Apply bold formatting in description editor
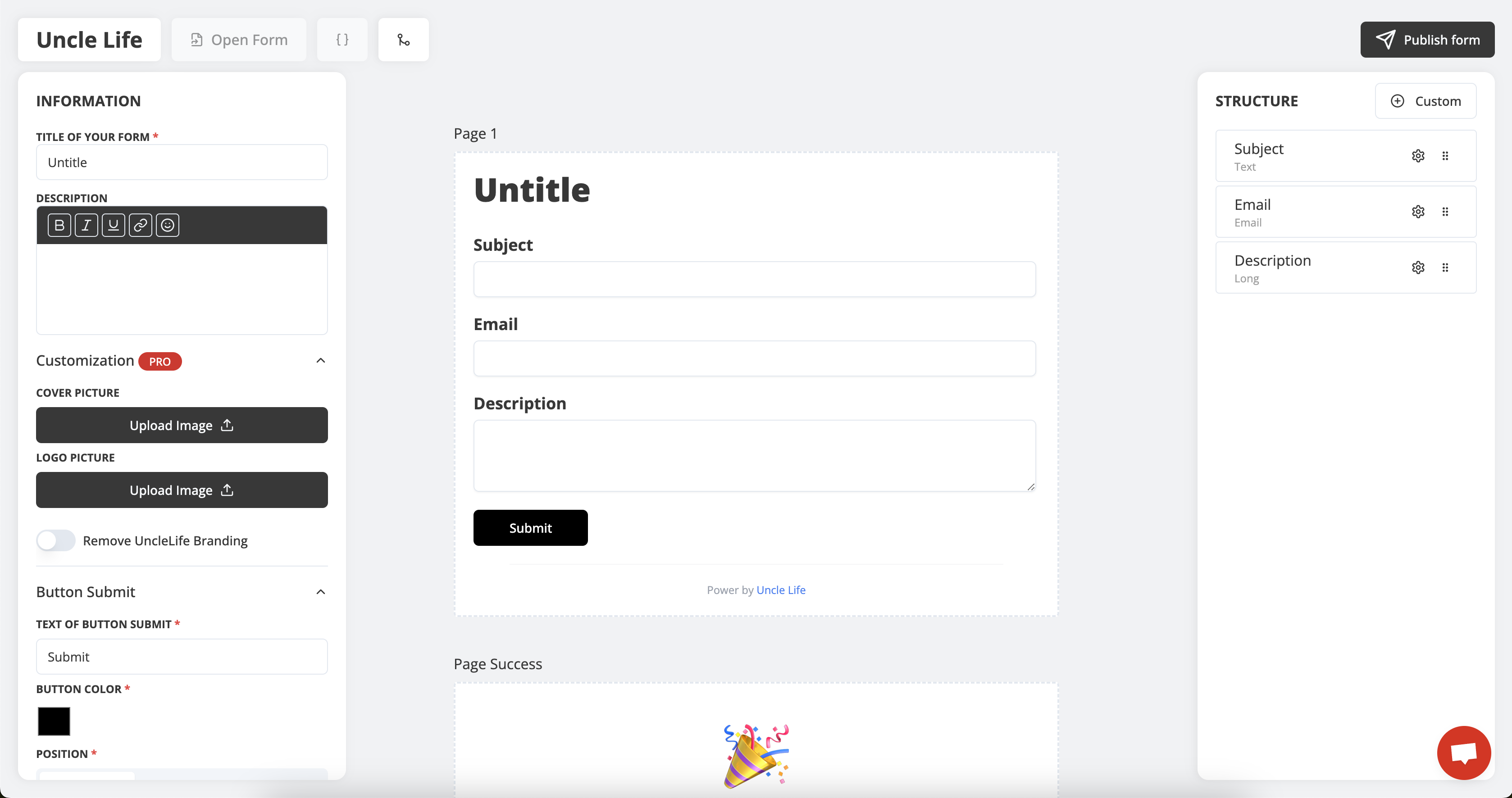The image size is (1512, 798). (59, 225)
